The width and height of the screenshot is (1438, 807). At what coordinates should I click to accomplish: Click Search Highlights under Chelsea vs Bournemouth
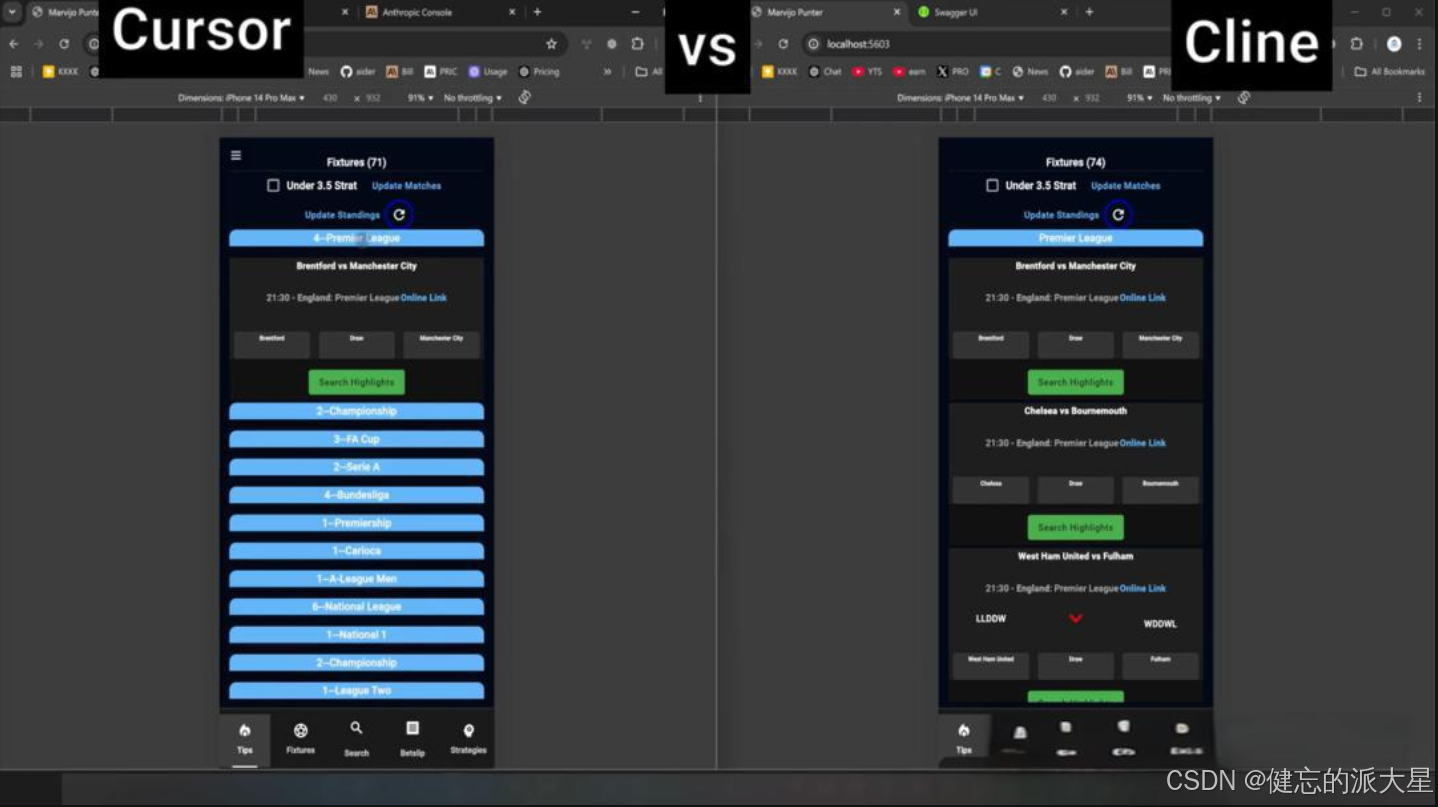[x=1075, y=527]
